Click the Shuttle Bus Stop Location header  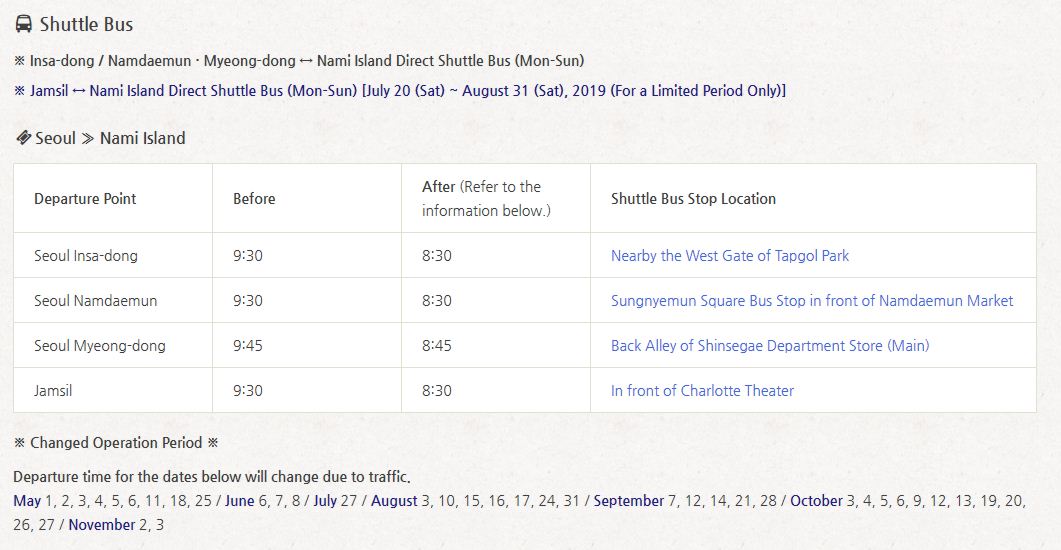pos(693,199)
